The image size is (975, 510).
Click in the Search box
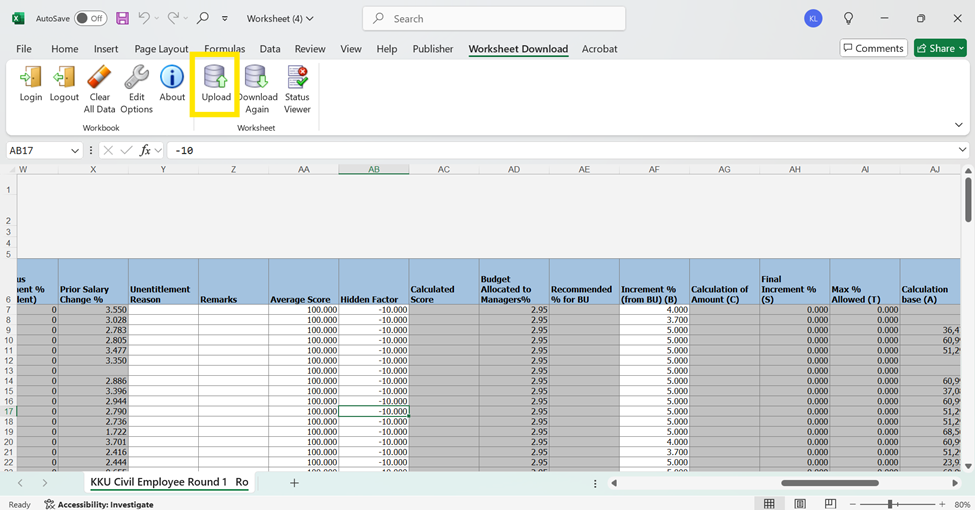[x=494, y=18]
